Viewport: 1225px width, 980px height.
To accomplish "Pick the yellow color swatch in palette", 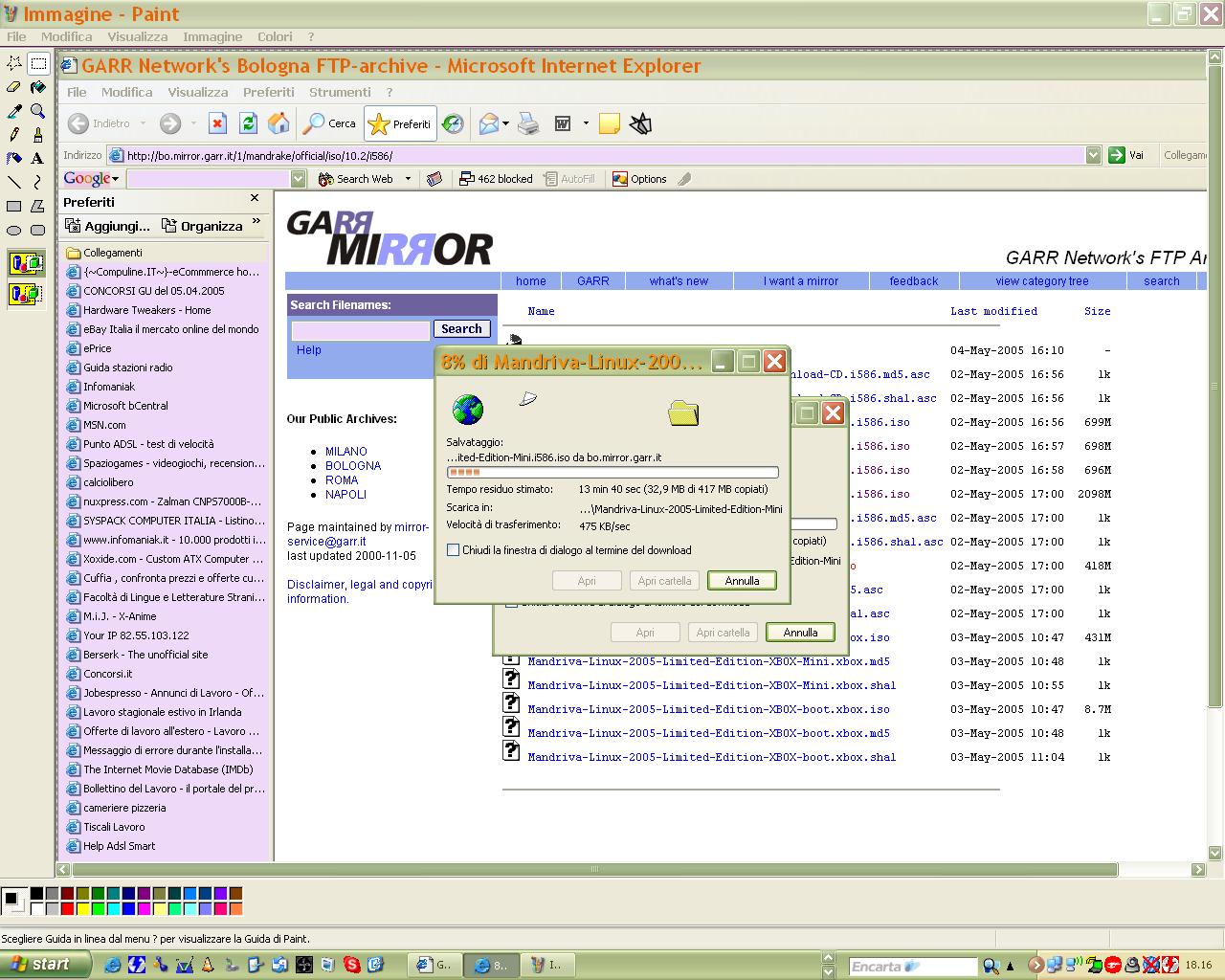I will click(x=83, y=908).
